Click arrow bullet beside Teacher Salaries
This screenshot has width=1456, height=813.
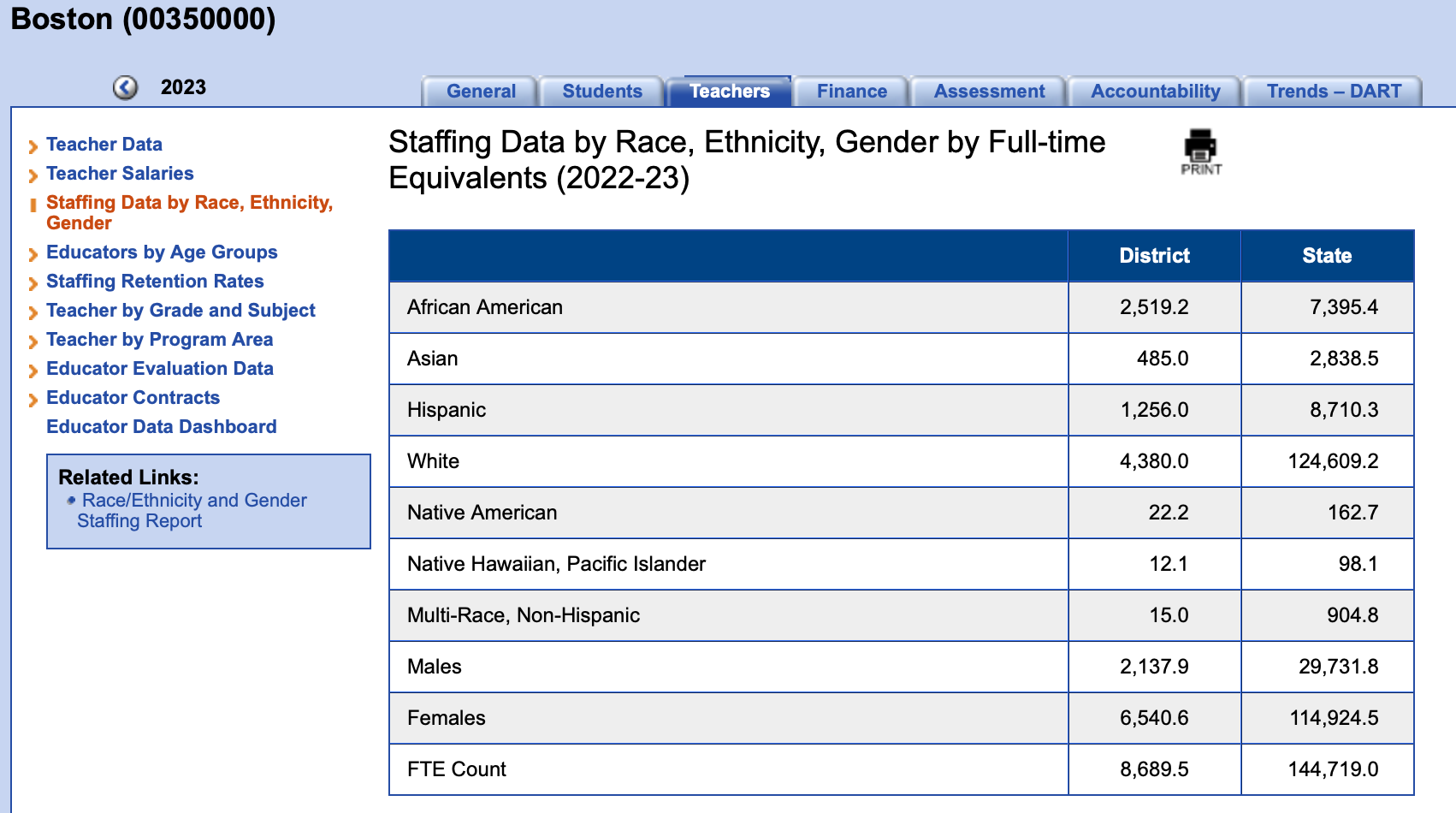[33, 175]
